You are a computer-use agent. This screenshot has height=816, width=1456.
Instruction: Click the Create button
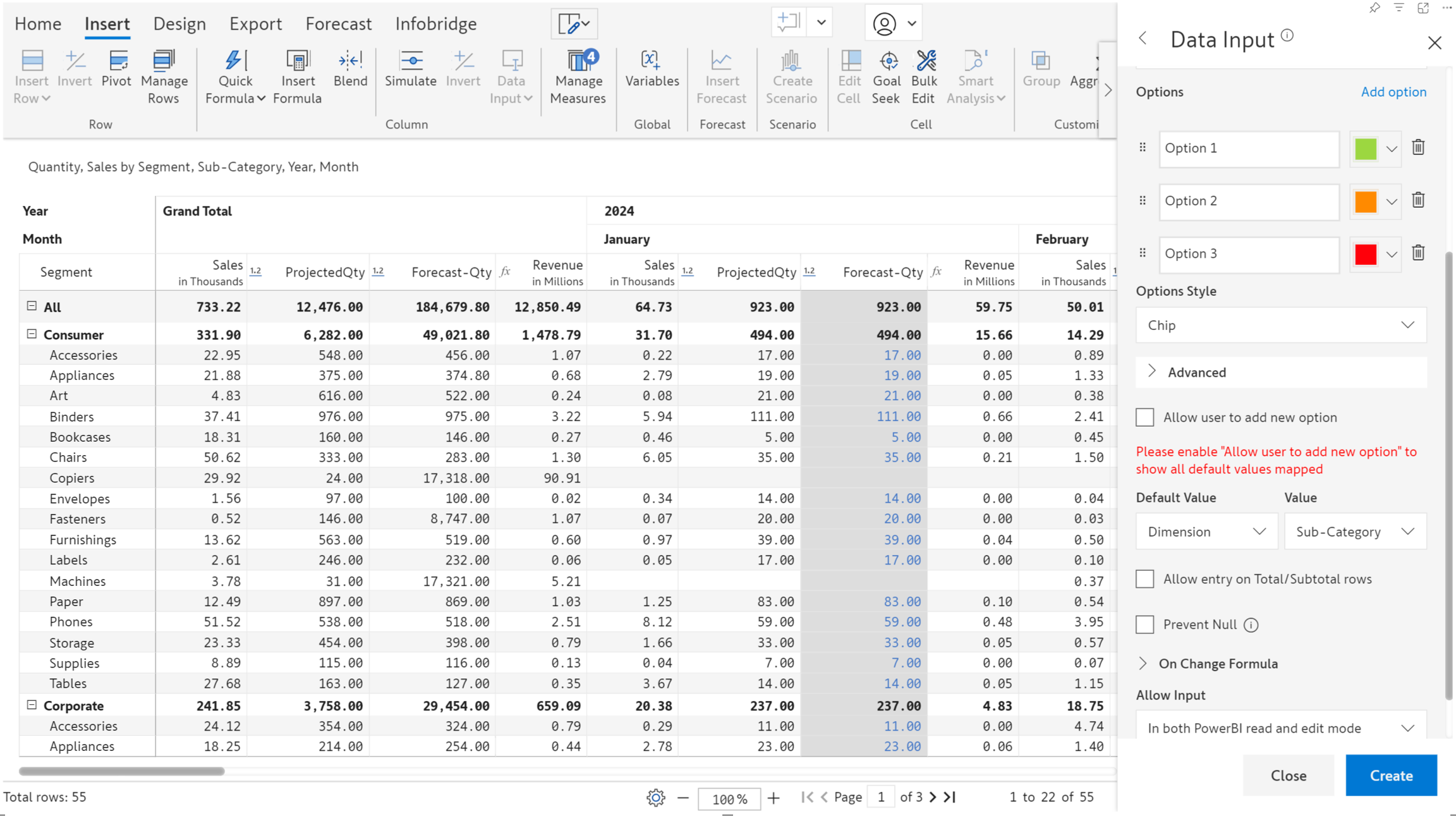pyautogui.click(x=1390, y=775)
